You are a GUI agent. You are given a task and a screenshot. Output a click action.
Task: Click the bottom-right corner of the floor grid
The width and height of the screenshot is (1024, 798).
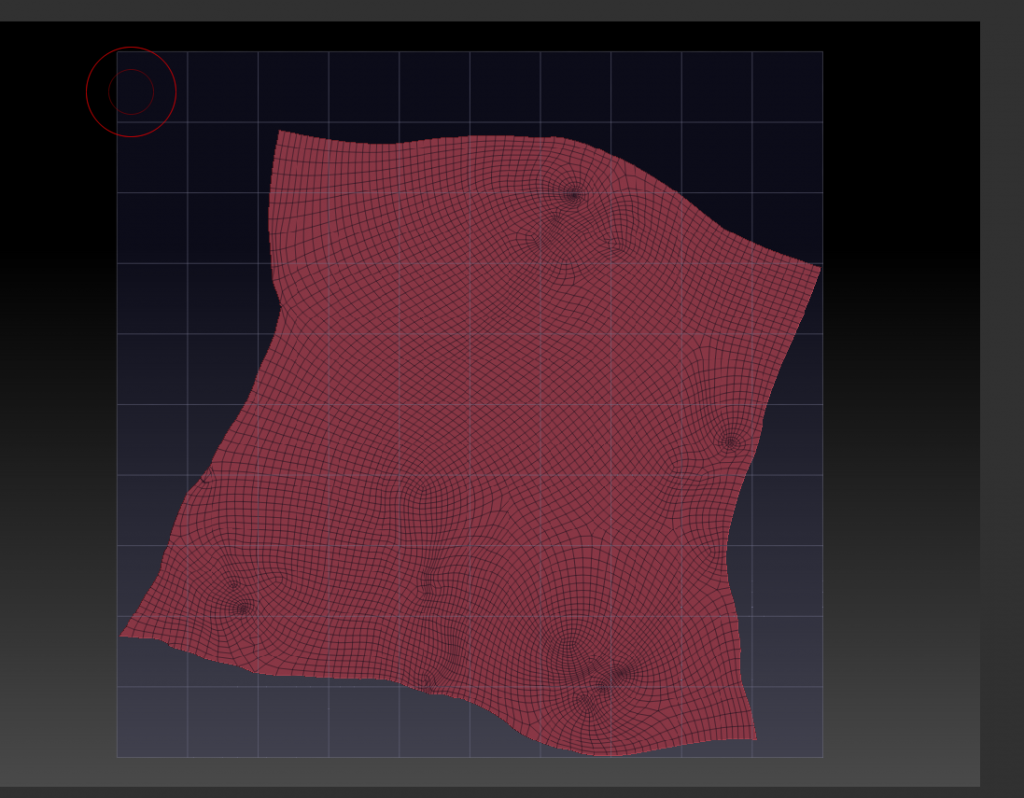click(822, 757)
